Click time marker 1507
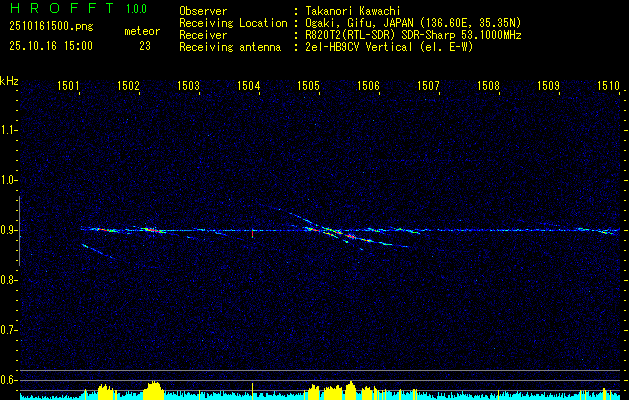This screenshot has width=629, height=400. (428, 85)
